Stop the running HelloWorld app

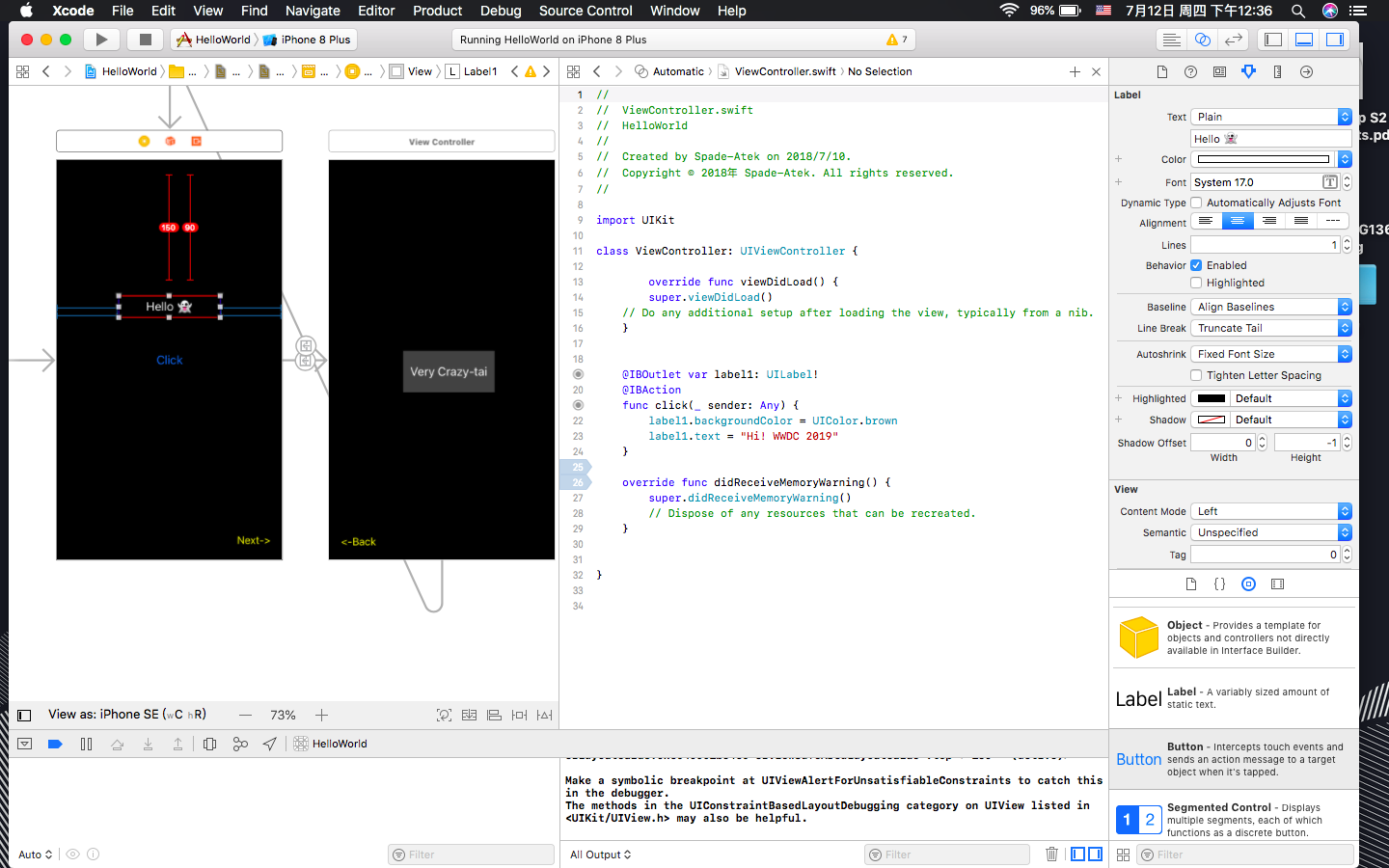coord(146,40)
